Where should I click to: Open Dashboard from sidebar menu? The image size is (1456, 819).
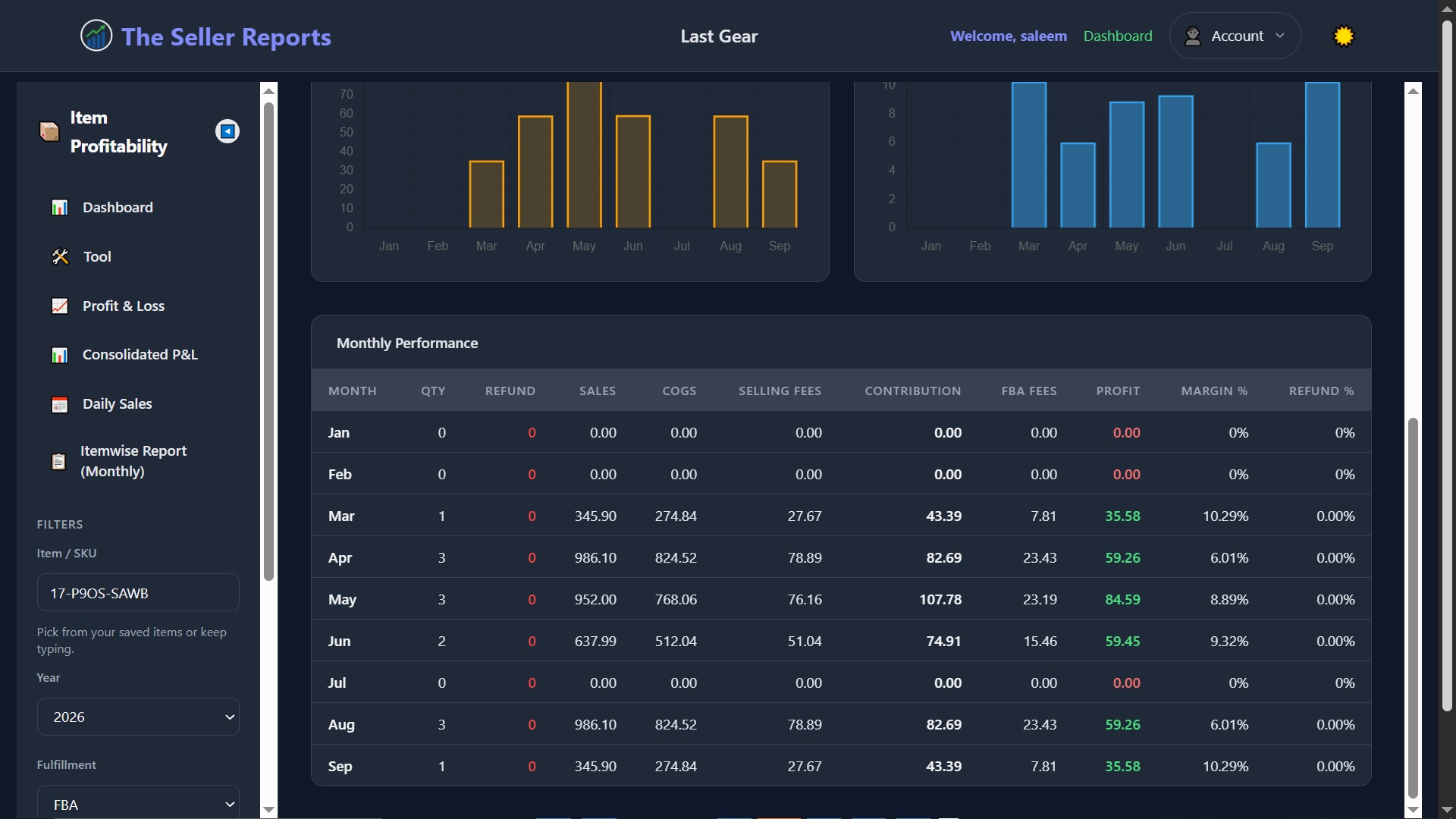tap(118, 207)
